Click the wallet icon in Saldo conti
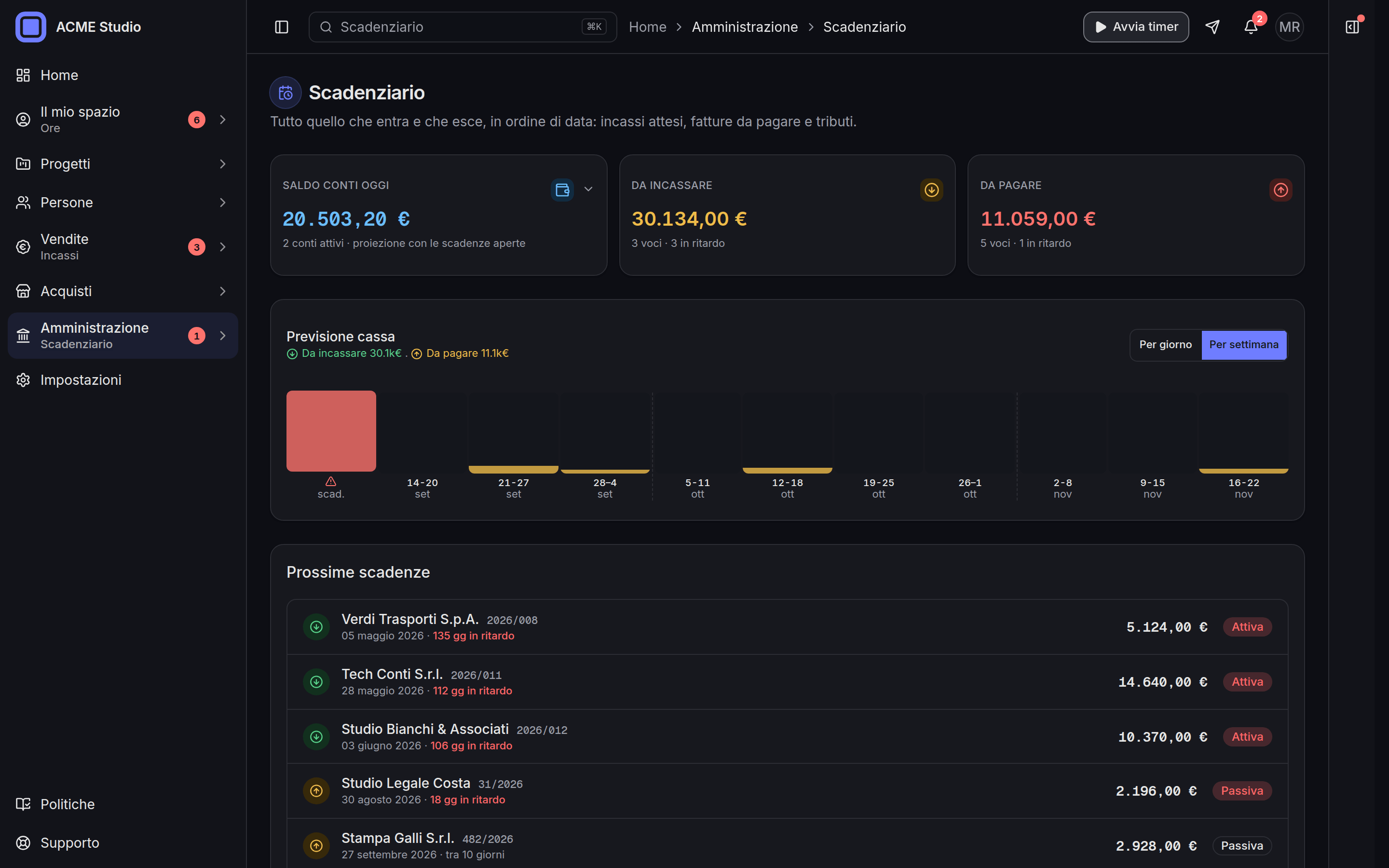1389x868 pixels. click(x=562, y=190)
